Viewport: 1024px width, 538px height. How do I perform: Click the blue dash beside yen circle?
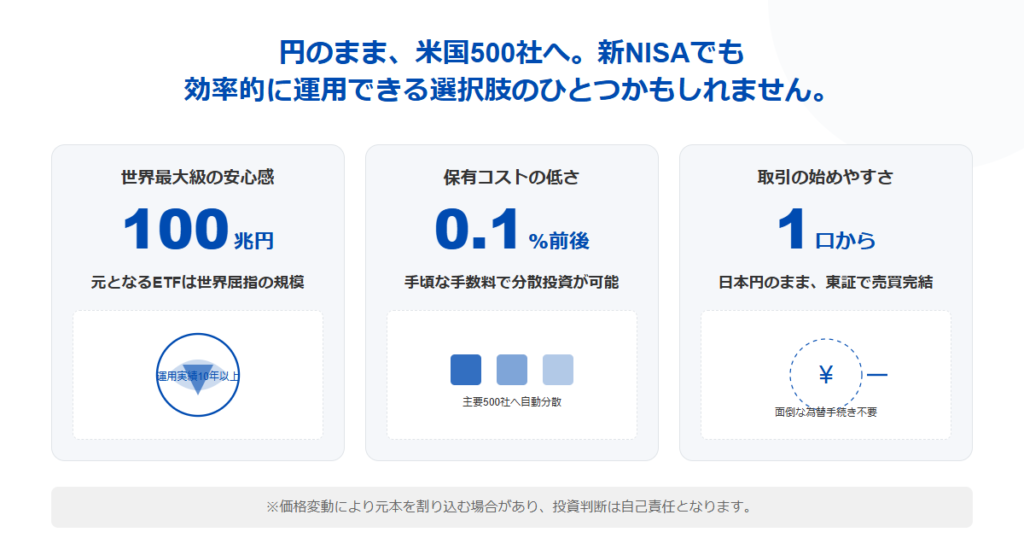tap(877, 375)
